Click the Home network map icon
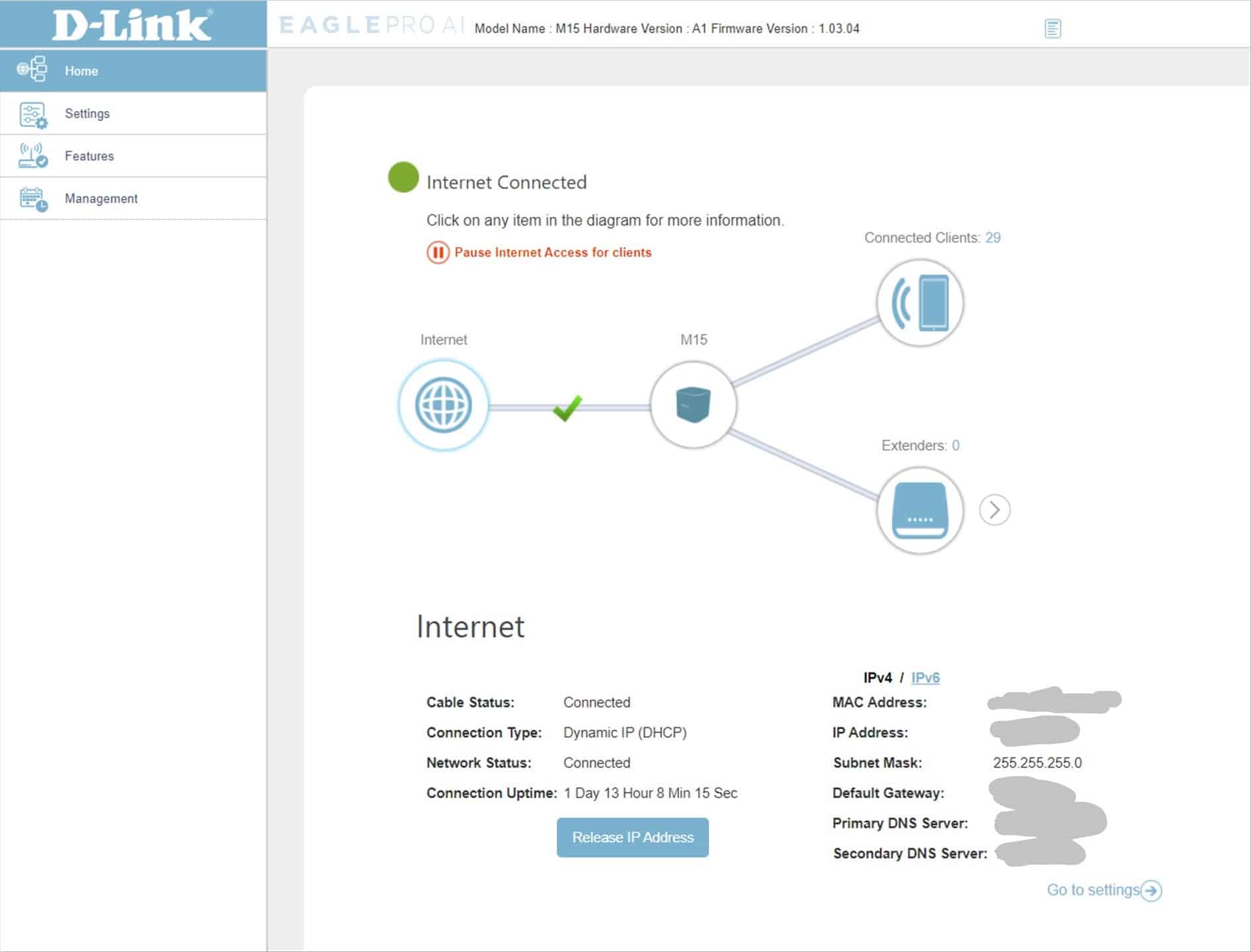Viewport: 1251px width, 952px height. pyautogui.click(x=32, y=69)
